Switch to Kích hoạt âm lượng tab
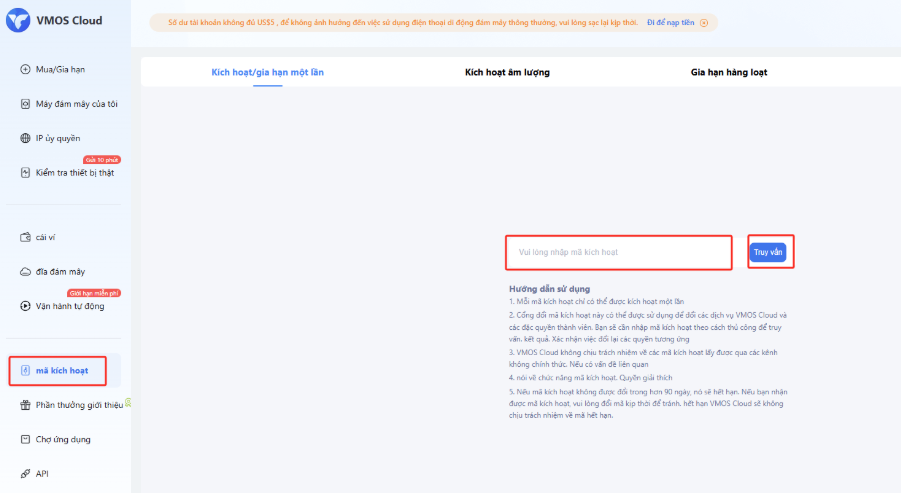Image resolution: width=901 pixels, height=493 pixels. pyautogui.click(x=507, y=72)
